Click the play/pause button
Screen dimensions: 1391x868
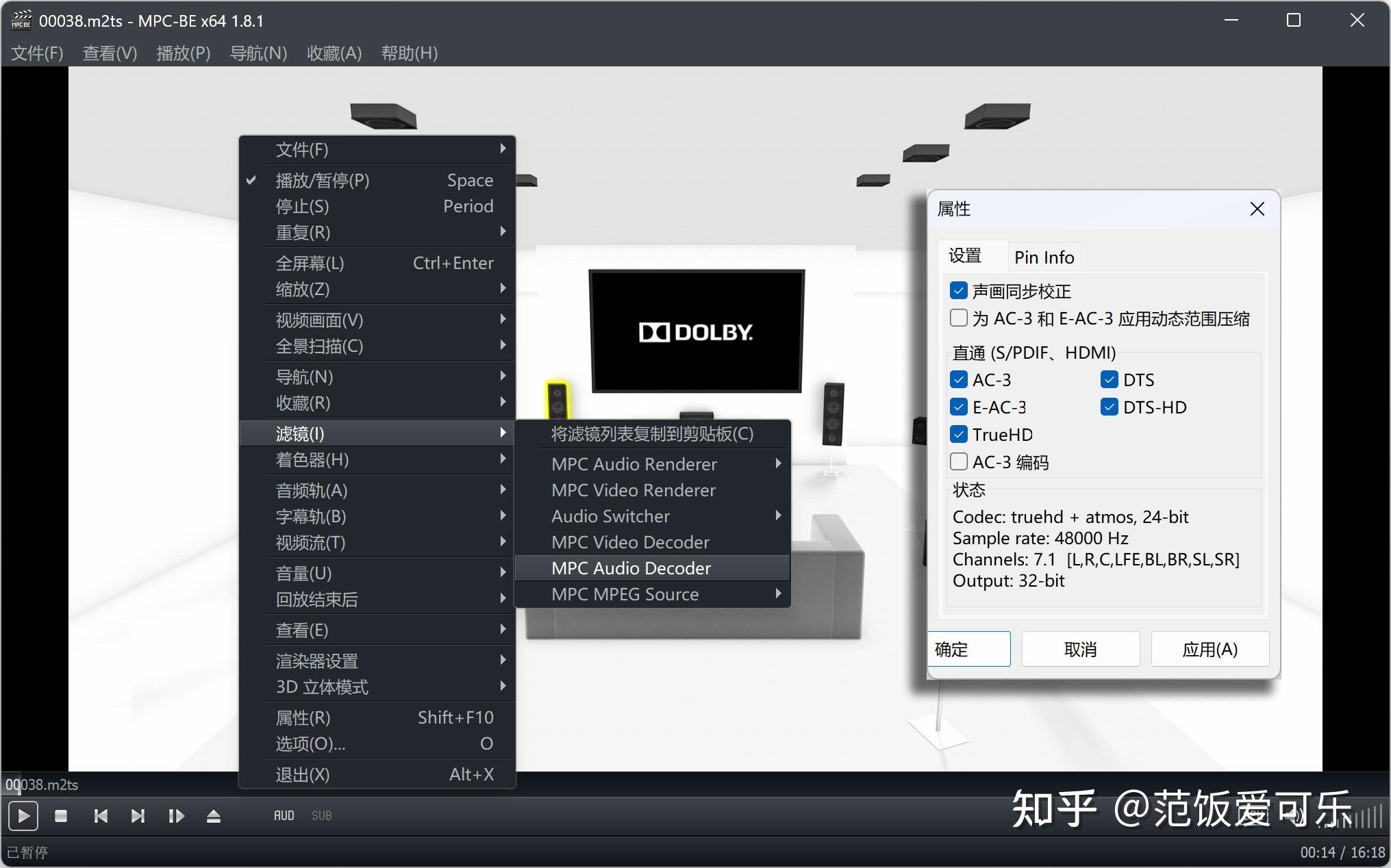23,815
